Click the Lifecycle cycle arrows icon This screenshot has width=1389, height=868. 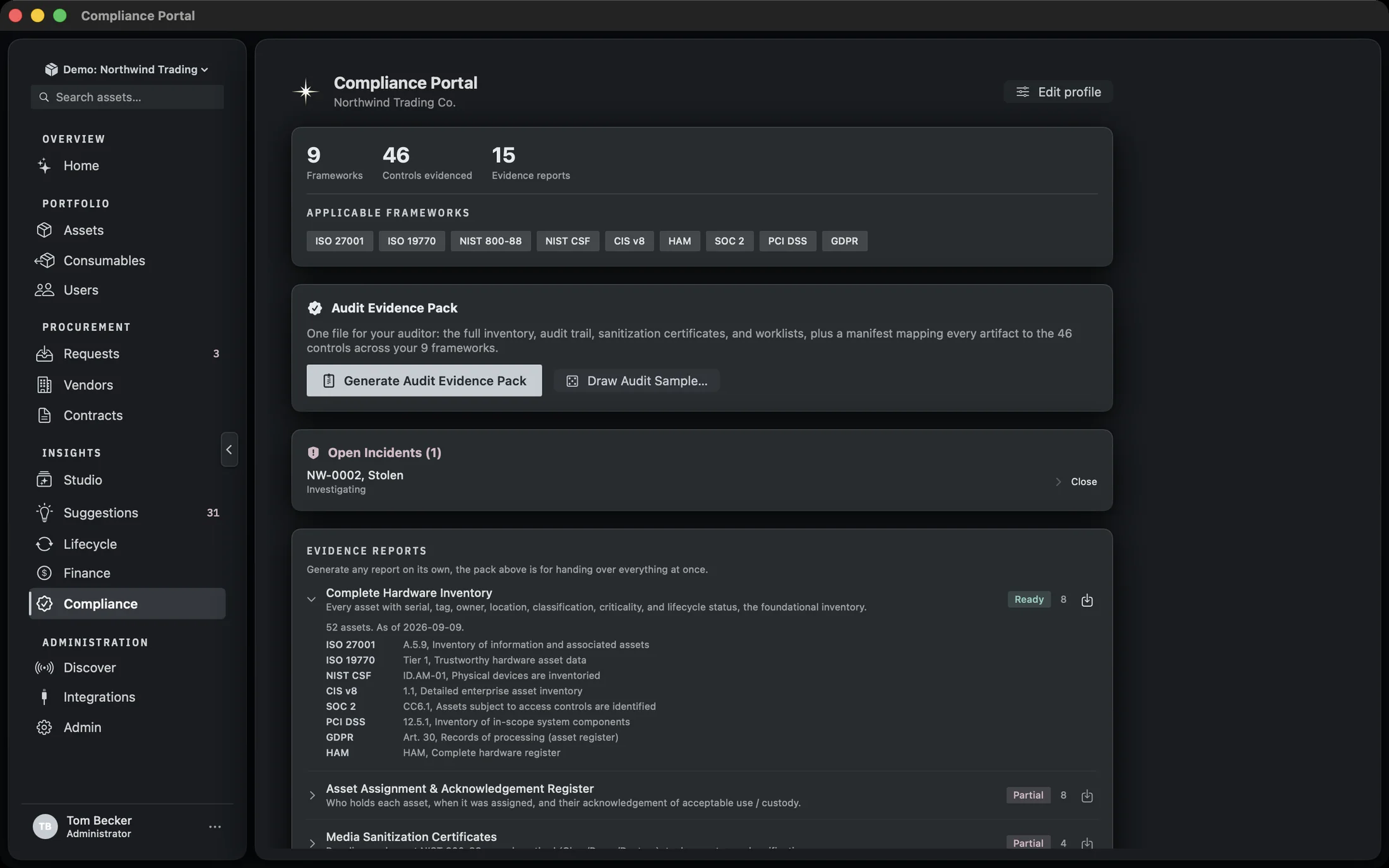point(44,544)
